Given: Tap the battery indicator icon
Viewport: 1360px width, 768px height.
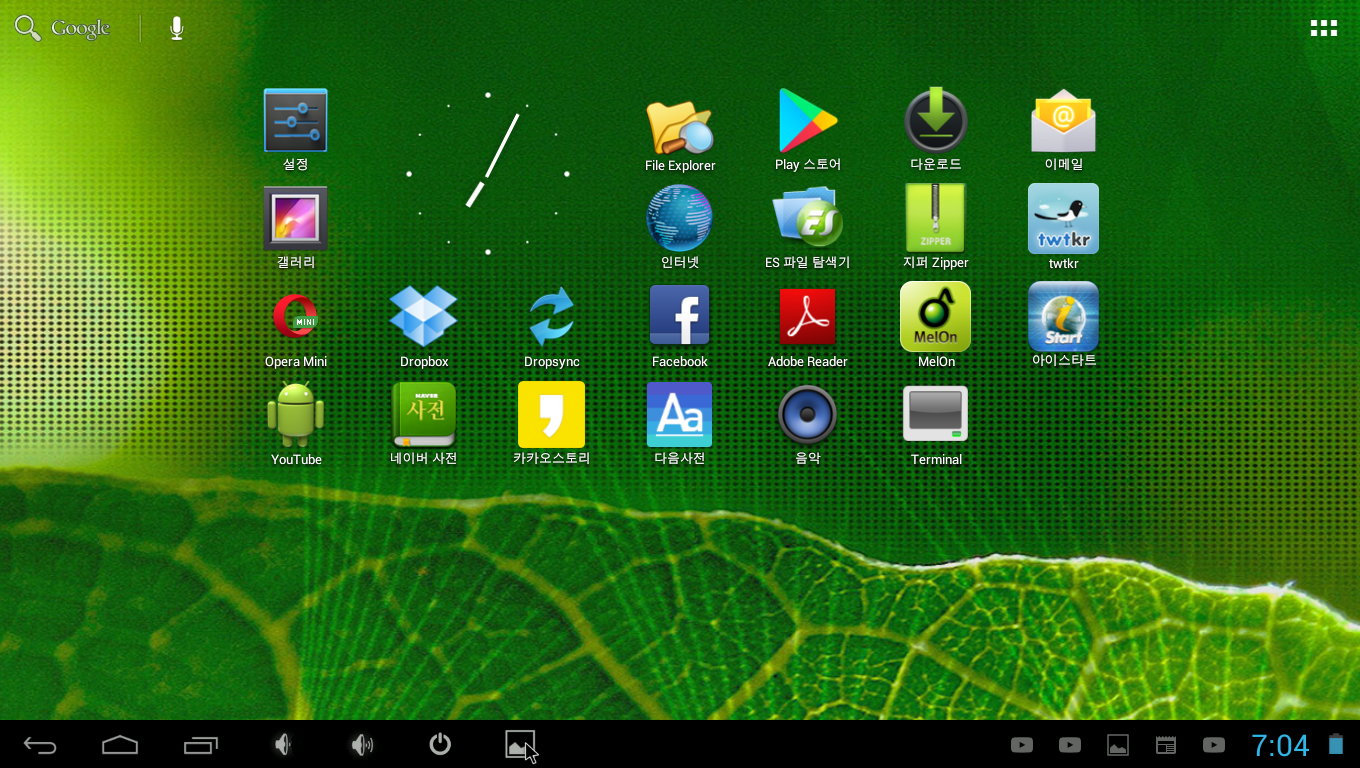Looking at the screenshot, I should 1336,745.
